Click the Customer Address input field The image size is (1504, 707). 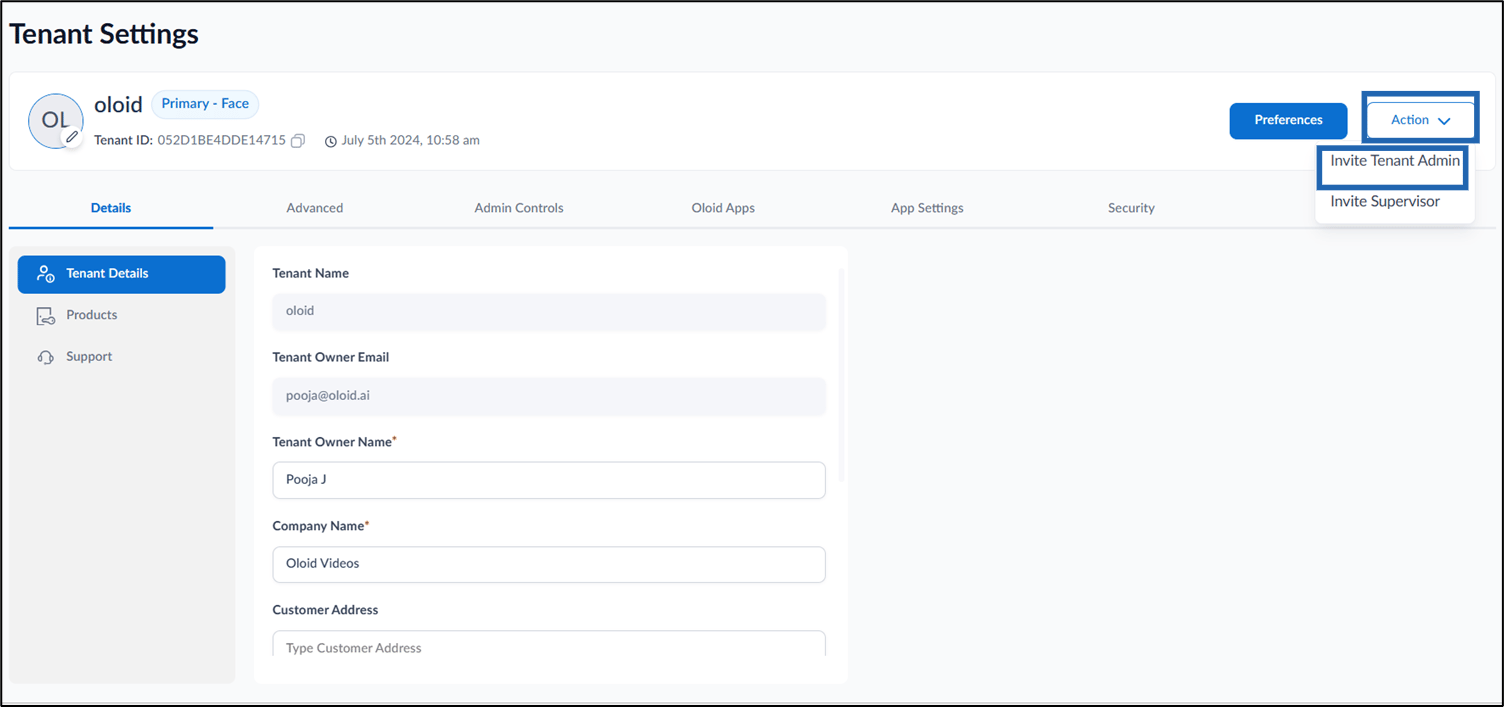(x=549, y=643)
